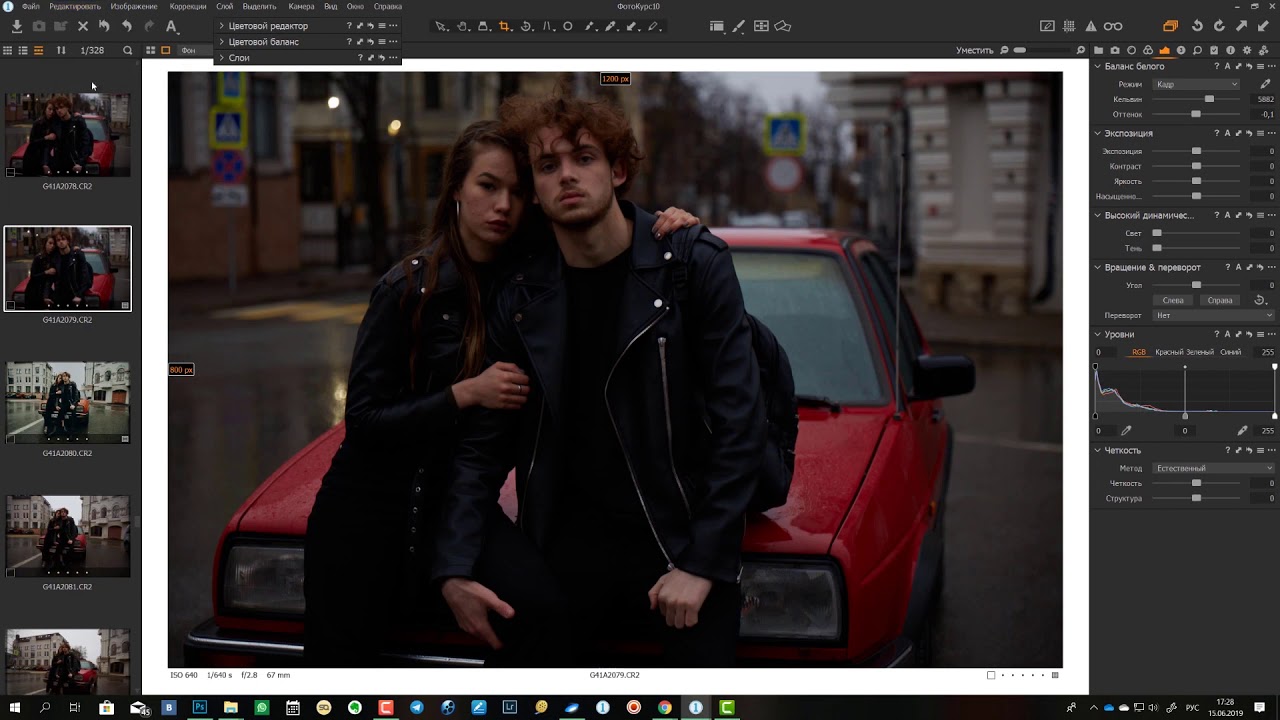Select thumbnail G41A2080.CR2

pyautogui.click(x=67, y=402)
